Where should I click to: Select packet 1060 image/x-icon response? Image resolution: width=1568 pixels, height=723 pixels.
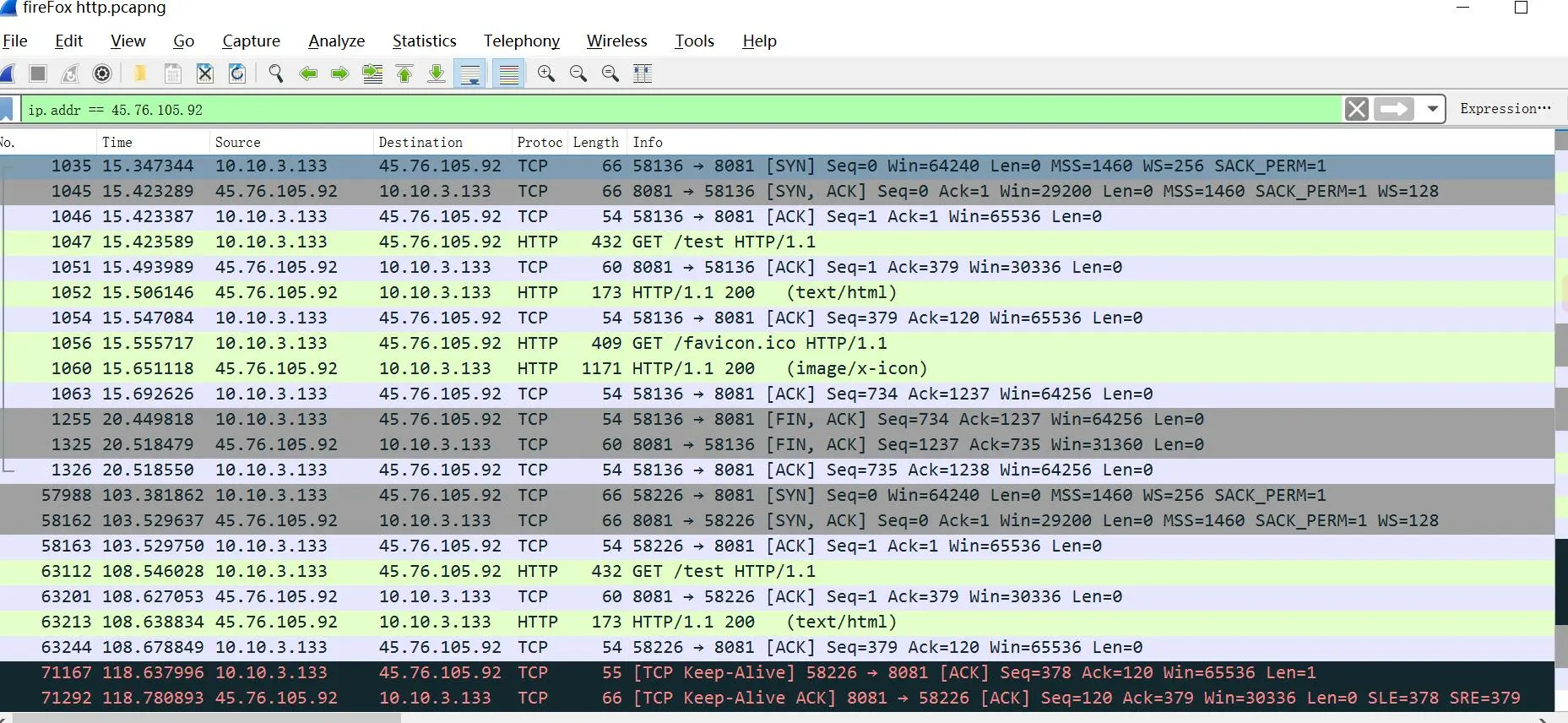(777, 368)
